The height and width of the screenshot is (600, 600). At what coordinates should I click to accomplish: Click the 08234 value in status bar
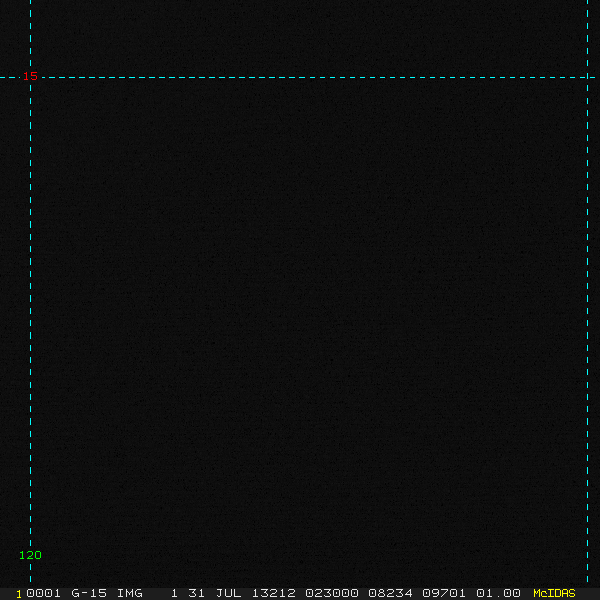388,593
